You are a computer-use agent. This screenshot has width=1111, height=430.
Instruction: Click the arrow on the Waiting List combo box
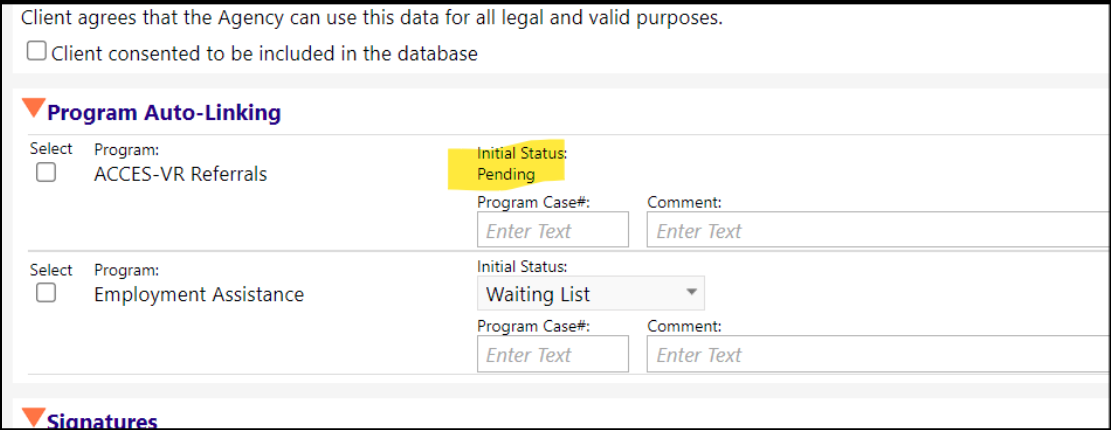(692, 293)
